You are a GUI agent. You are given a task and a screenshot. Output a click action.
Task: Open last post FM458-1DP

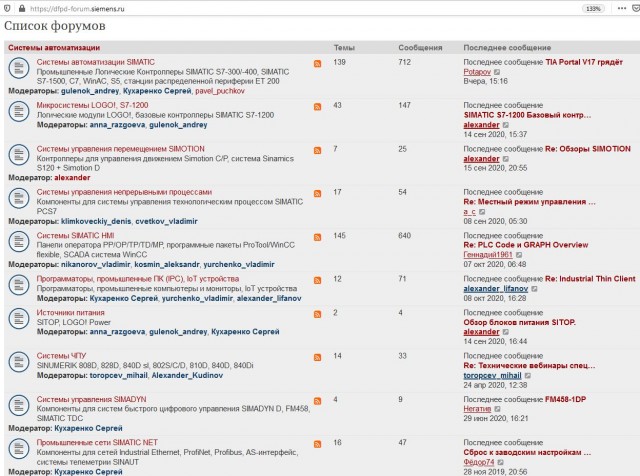(x=565, y=399)
